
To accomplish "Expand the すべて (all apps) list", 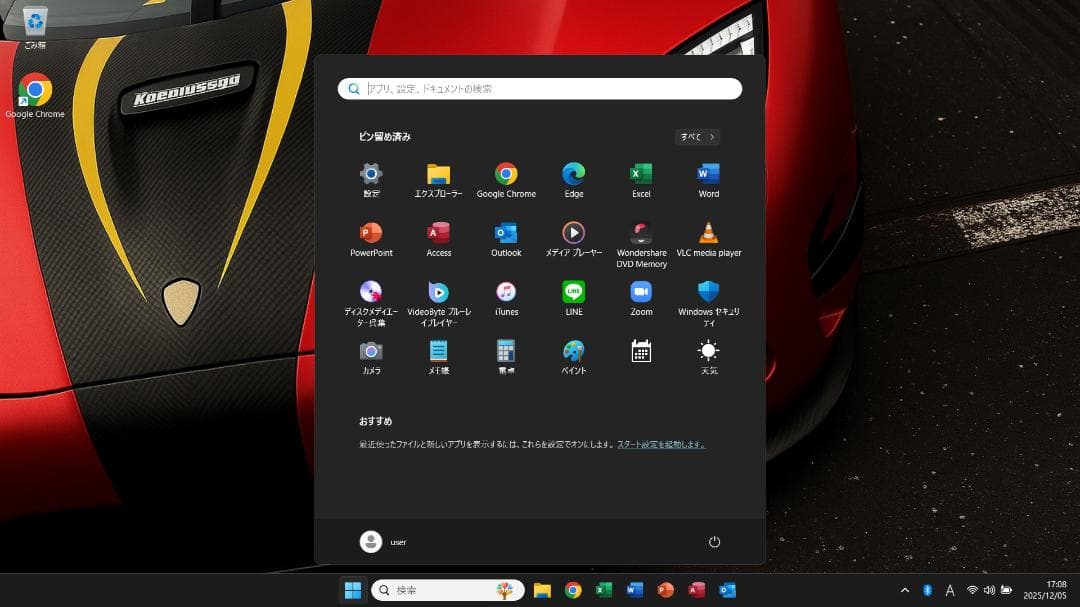I will (696, 136).
